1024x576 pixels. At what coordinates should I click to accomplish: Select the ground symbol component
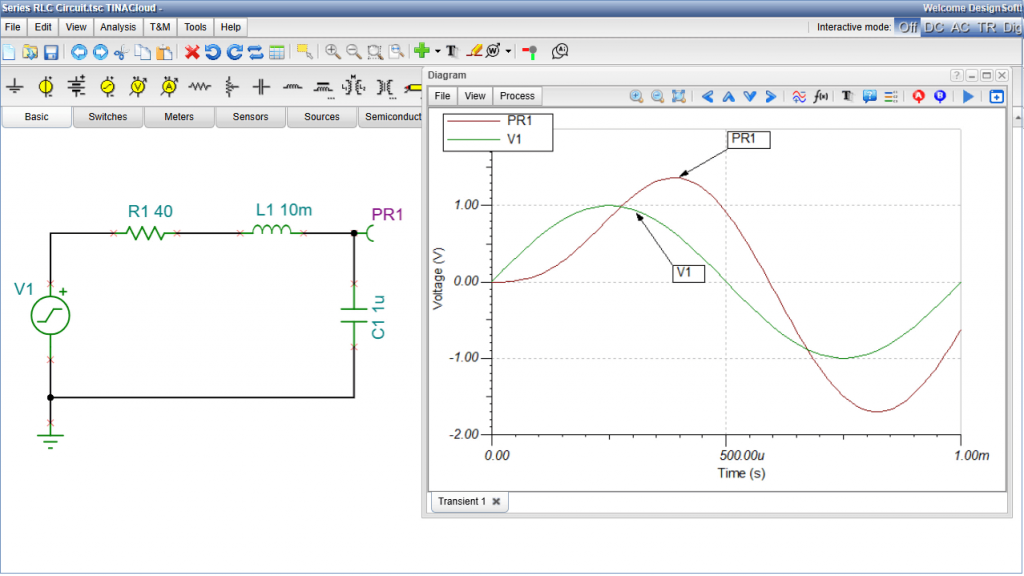pyautogui.click(x=15, y=87)
